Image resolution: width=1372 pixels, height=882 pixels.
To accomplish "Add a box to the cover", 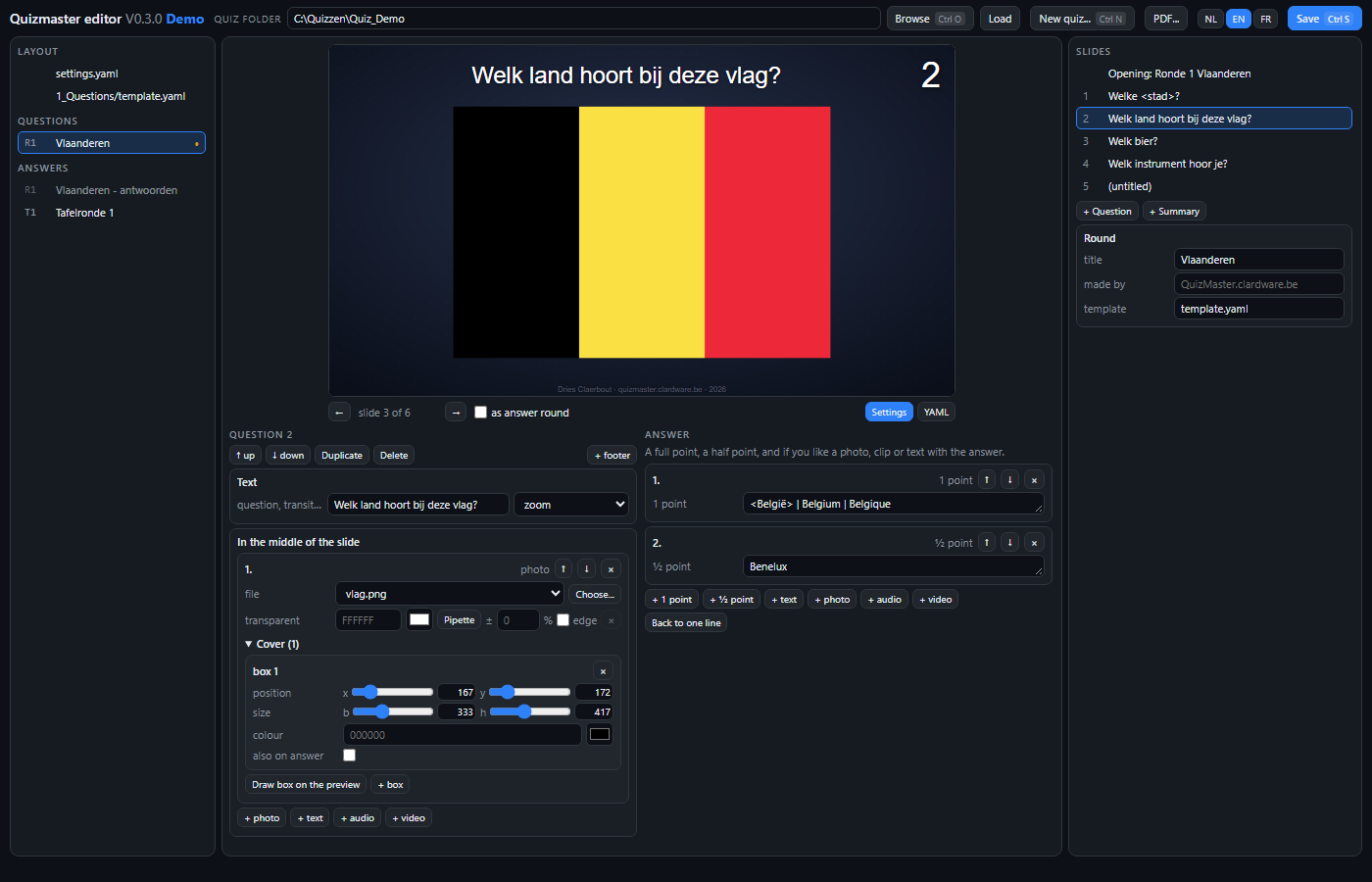I will (x=390, y=785).
